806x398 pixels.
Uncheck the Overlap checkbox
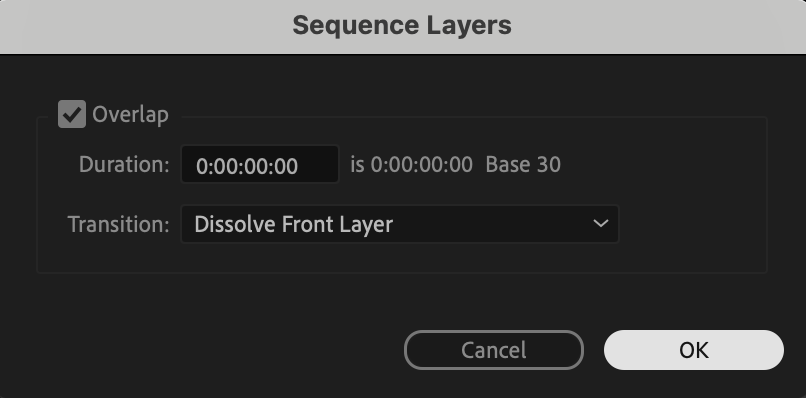pyautogui.click(x=71, y=114)
